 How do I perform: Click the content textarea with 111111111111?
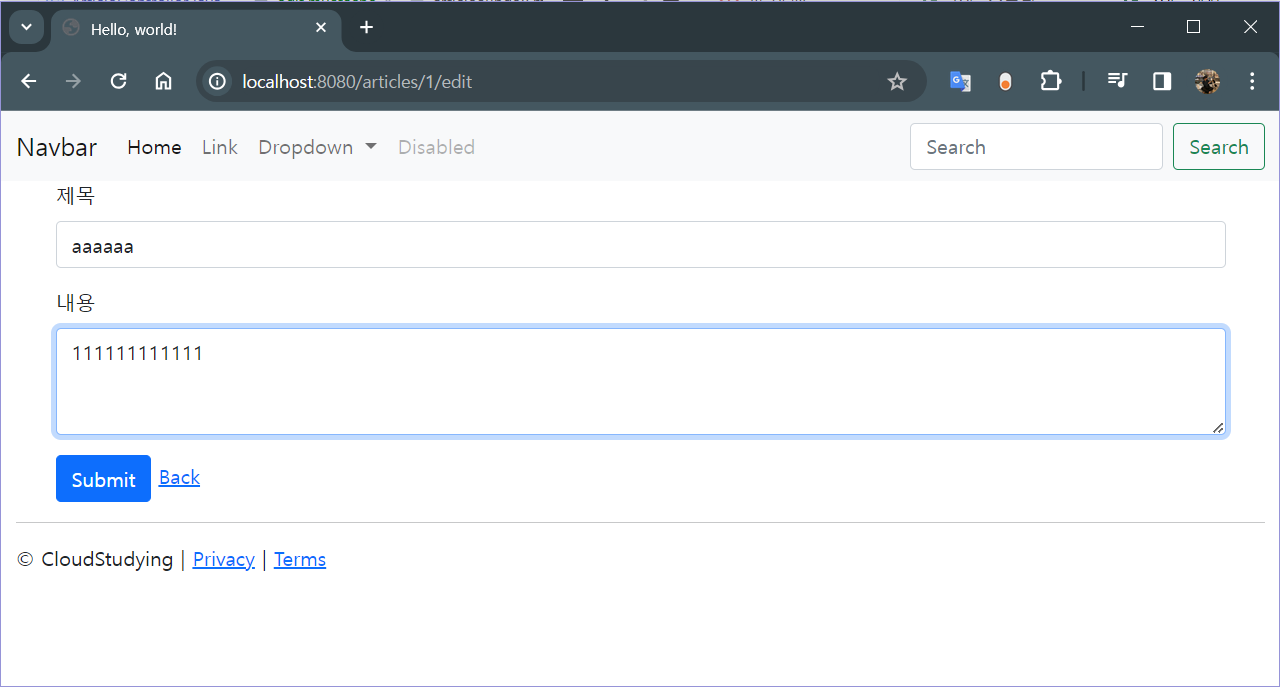point(641,382)
